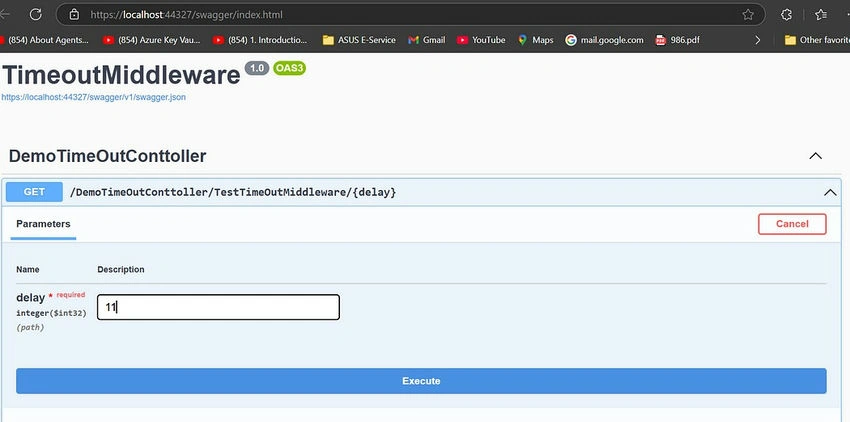Image resolution: width=850 pixels, height=422 pixels.
Task: Open the About Agents YouTube bookmark
Action: 45,40
